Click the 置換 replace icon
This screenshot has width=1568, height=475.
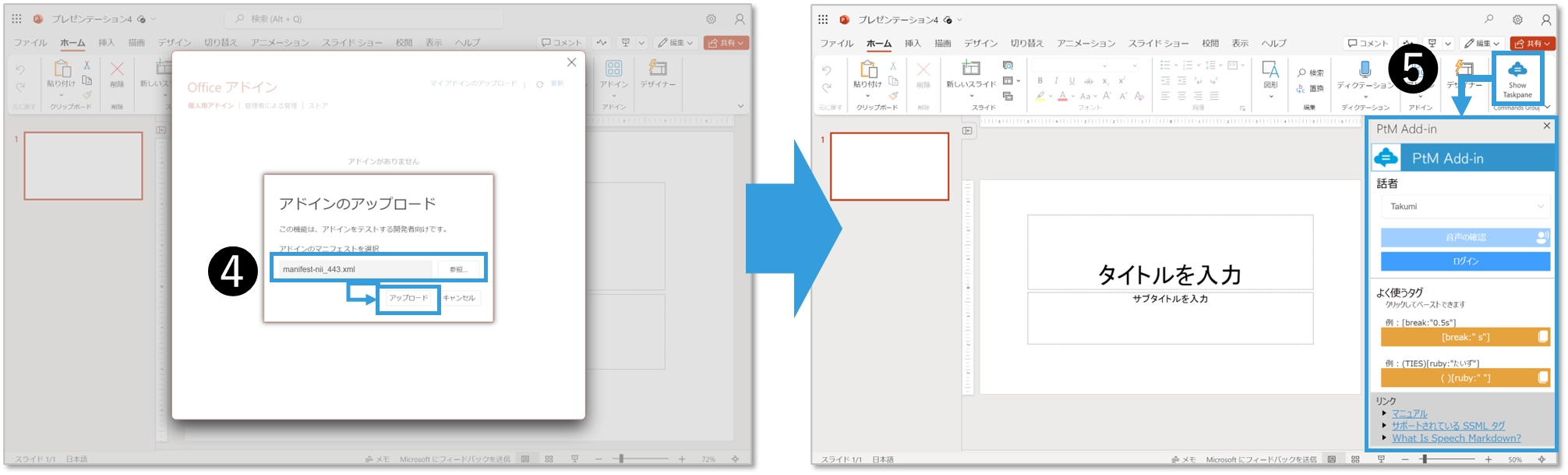1301,89
